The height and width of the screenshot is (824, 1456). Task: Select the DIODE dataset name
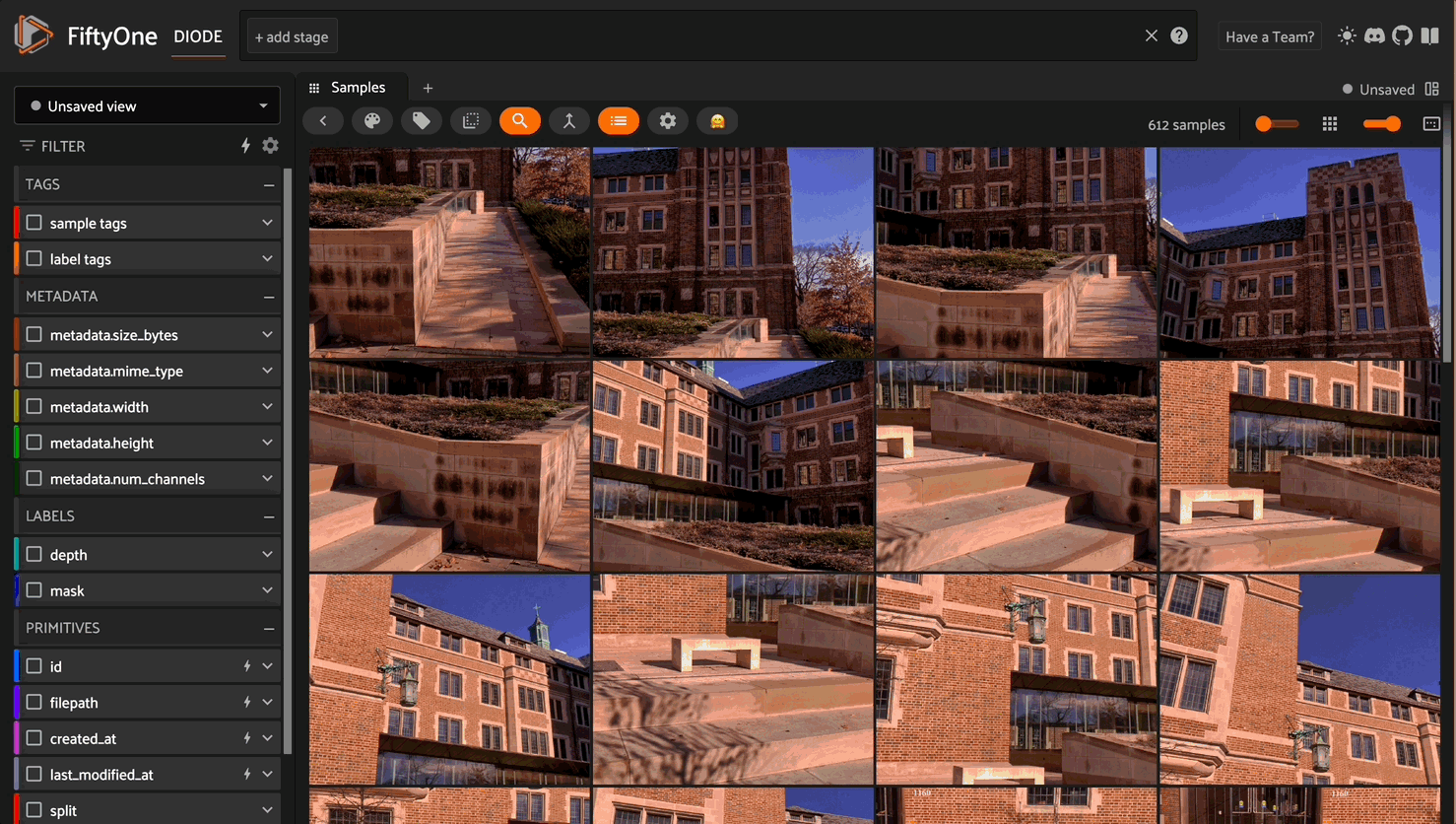[198, 36]
